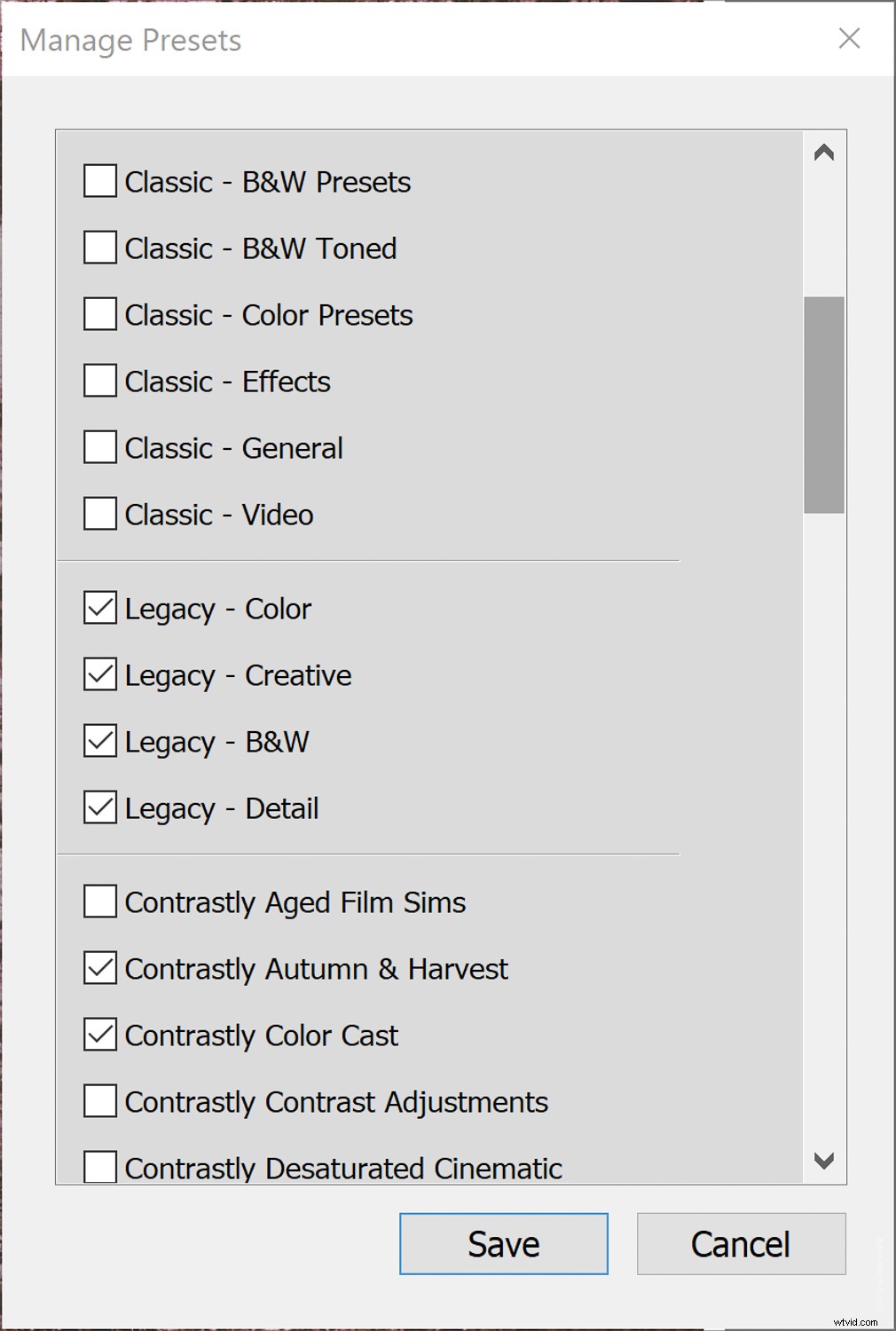Click the scroll-up arrow on the list
Image resolution: width=896 pixels, height=1331 pixels.
coord(824,153)
